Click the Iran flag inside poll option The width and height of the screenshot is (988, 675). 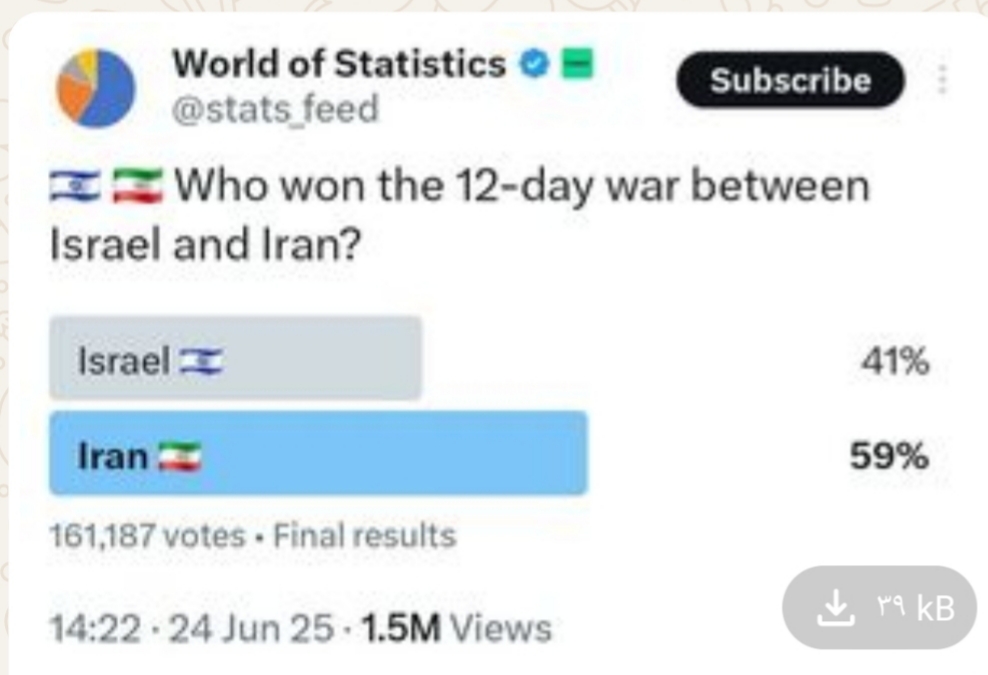coord(180,457)
